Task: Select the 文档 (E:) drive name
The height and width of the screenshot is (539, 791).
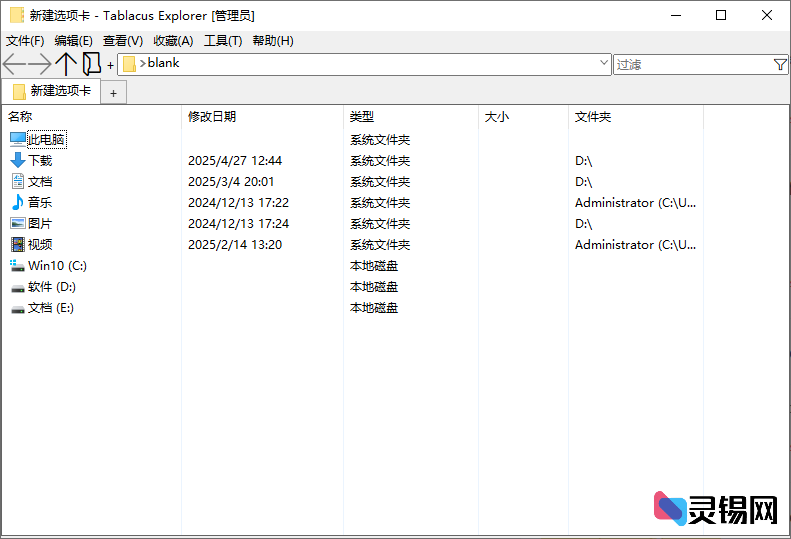Action: 50,308
